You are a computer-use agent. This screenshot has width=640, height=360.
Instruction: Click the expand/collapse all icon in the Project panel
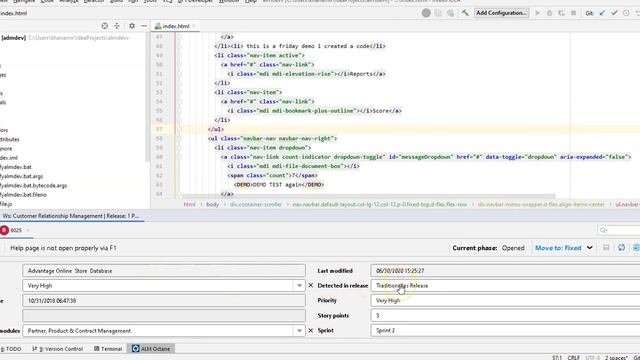pos(117,26)
